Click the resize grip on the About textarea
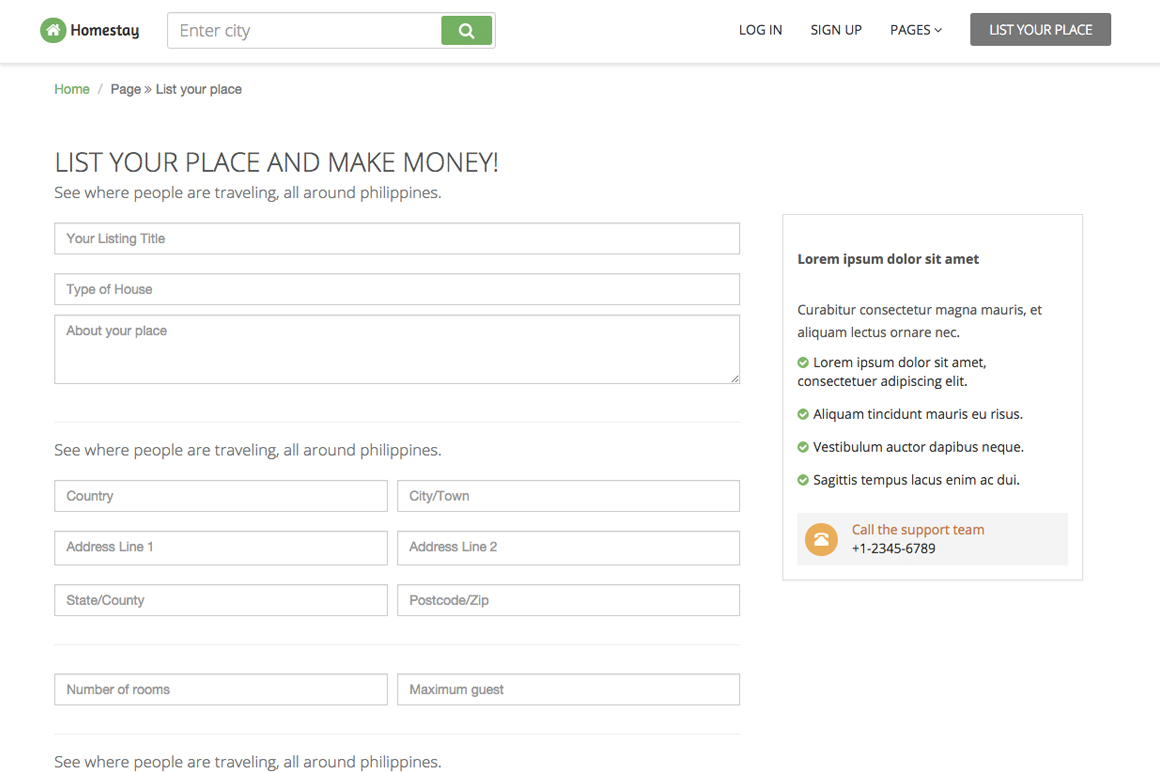Viewport: 1160px width, 772px height. click(735, 379)
